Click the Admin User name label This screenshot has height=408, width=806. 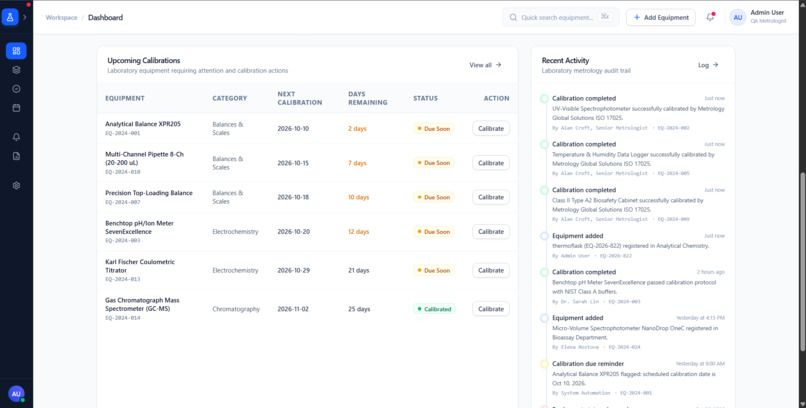pos(767,12)
